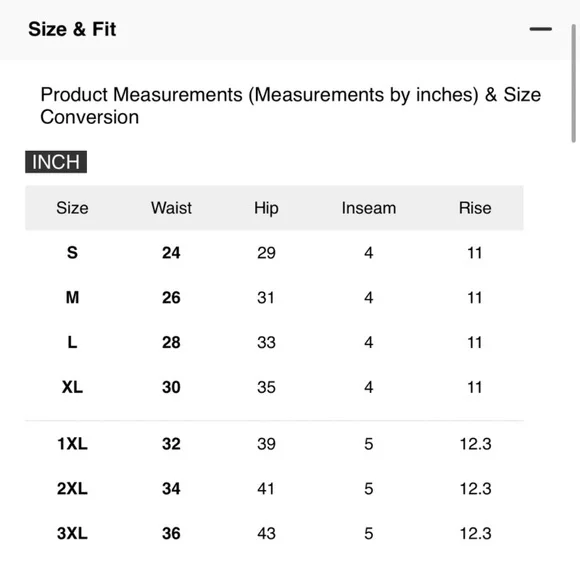
Task: Collapse the Size & Fit section
Action: 540,29
